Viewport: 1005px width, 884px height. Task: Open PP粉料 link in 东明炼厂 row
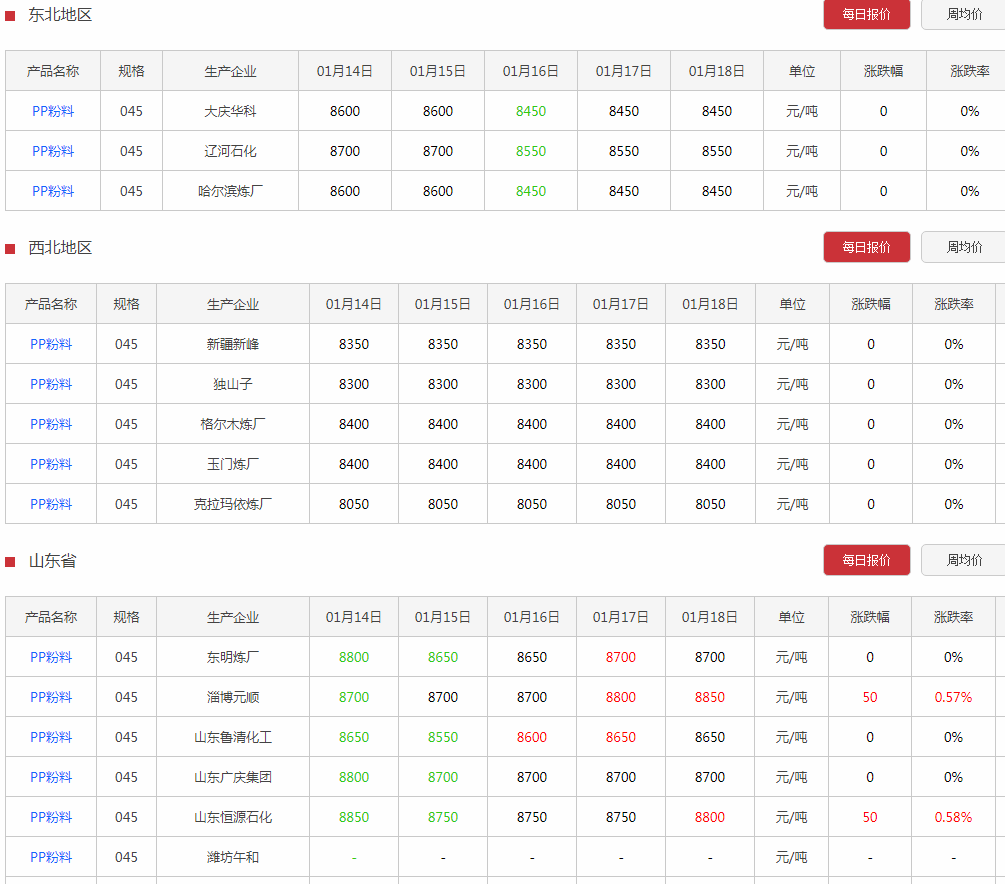click(x=51, y=657)
